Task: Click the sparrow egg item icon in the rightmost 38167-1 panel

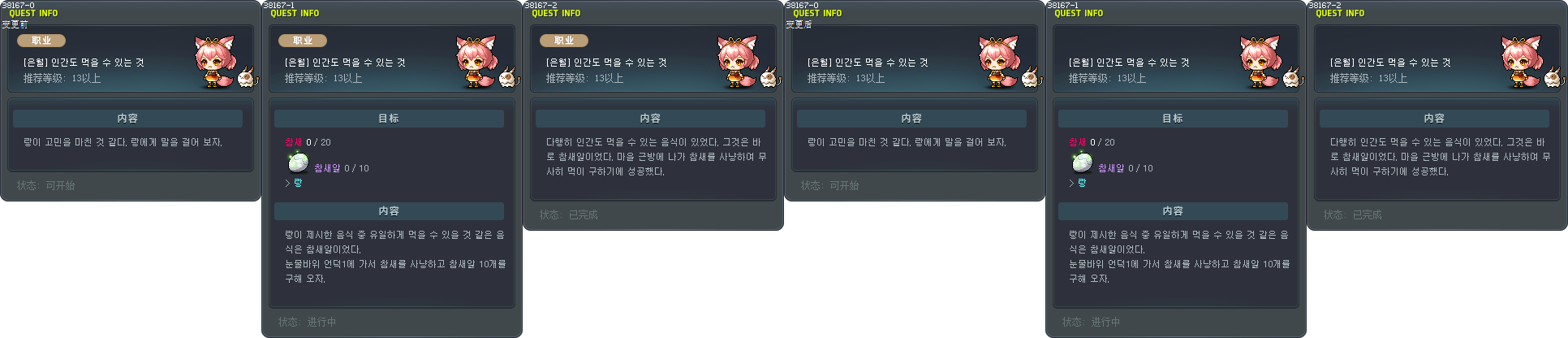Action: pyautogui.click(x=1082, y=162)
